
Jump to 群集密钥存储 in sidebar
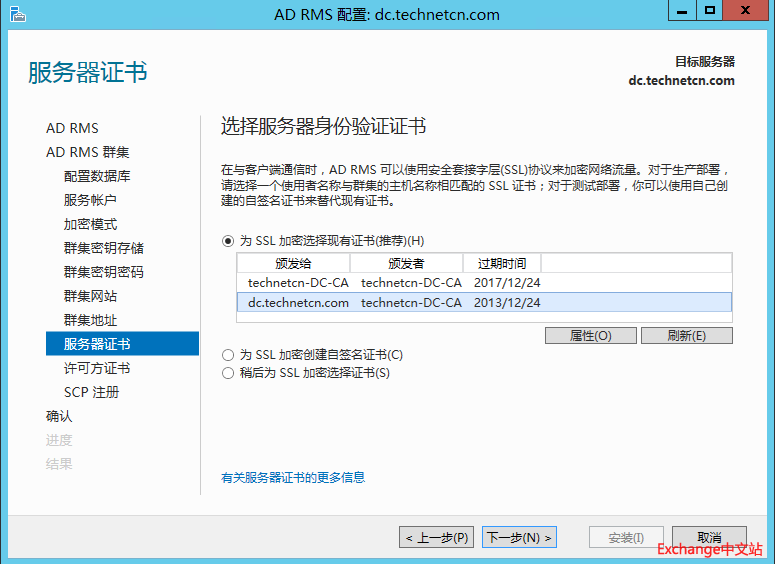coord(104,248)
